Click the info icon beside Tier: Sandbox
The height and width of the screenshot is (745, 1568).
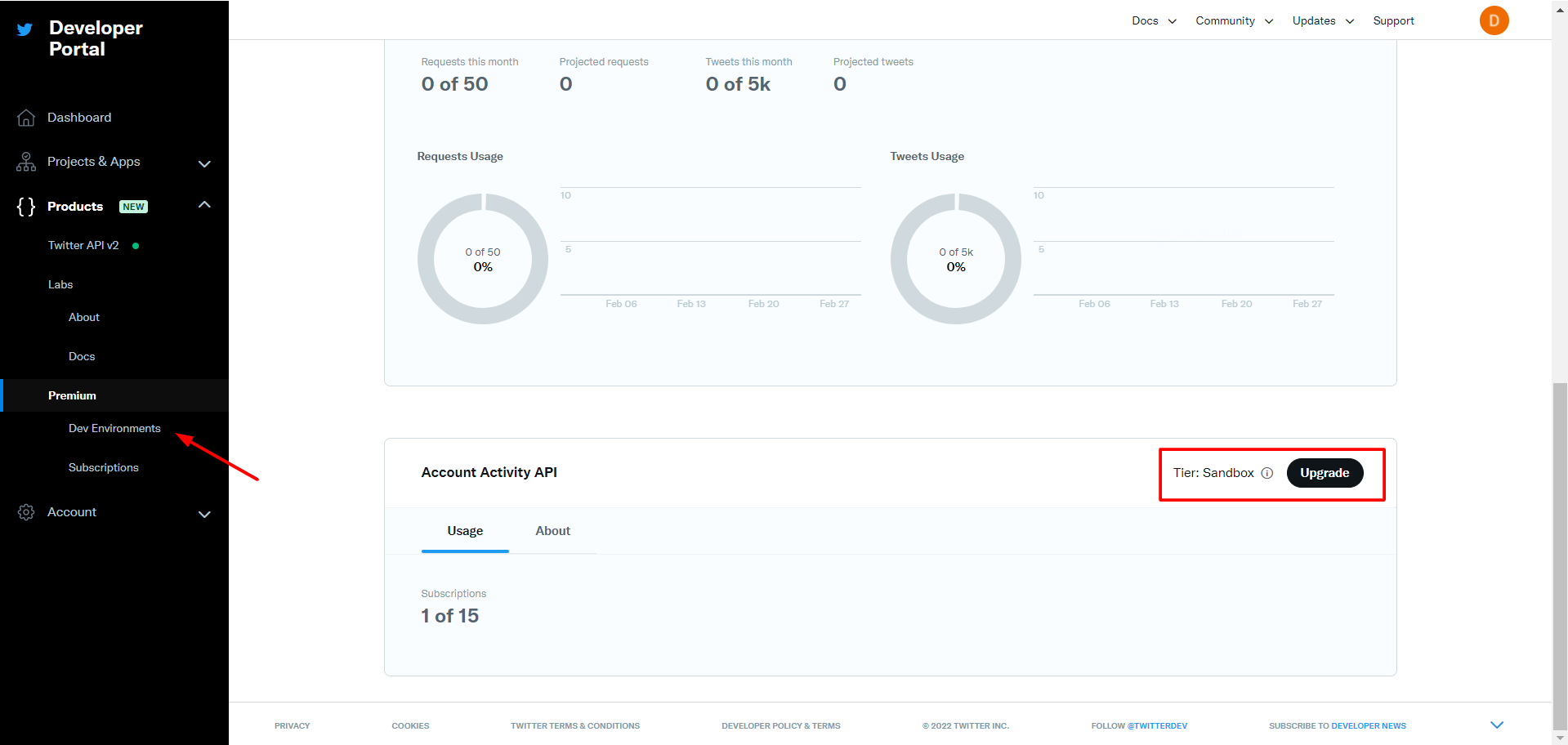[1266, 473]
